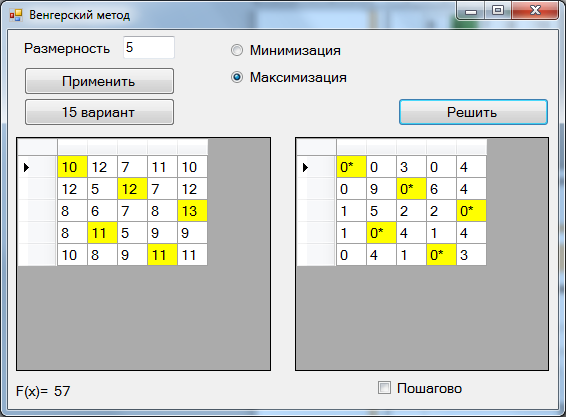Screen dimensions: 566x417
Task: Maximize the Венгерский метод window
Action: [498, 10]
